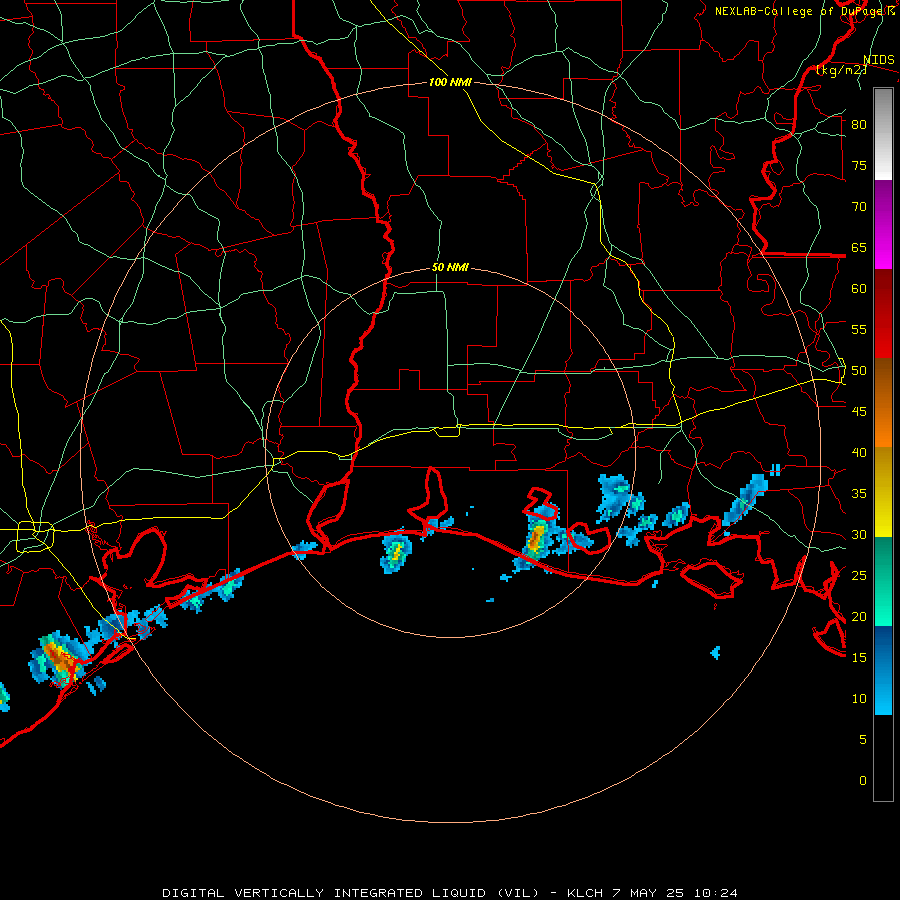Click the brown 50 segment of color scale
Screen dimensions: 900x900
tap(883, 379)
